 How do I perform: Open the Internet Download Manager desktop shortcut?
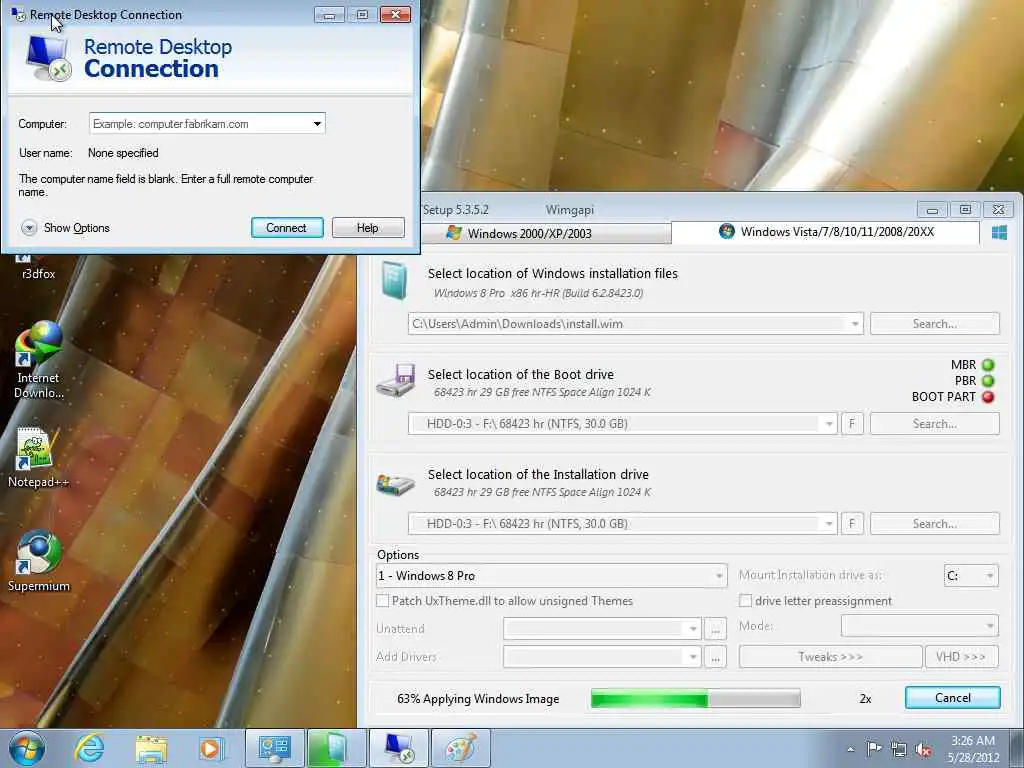39,359
